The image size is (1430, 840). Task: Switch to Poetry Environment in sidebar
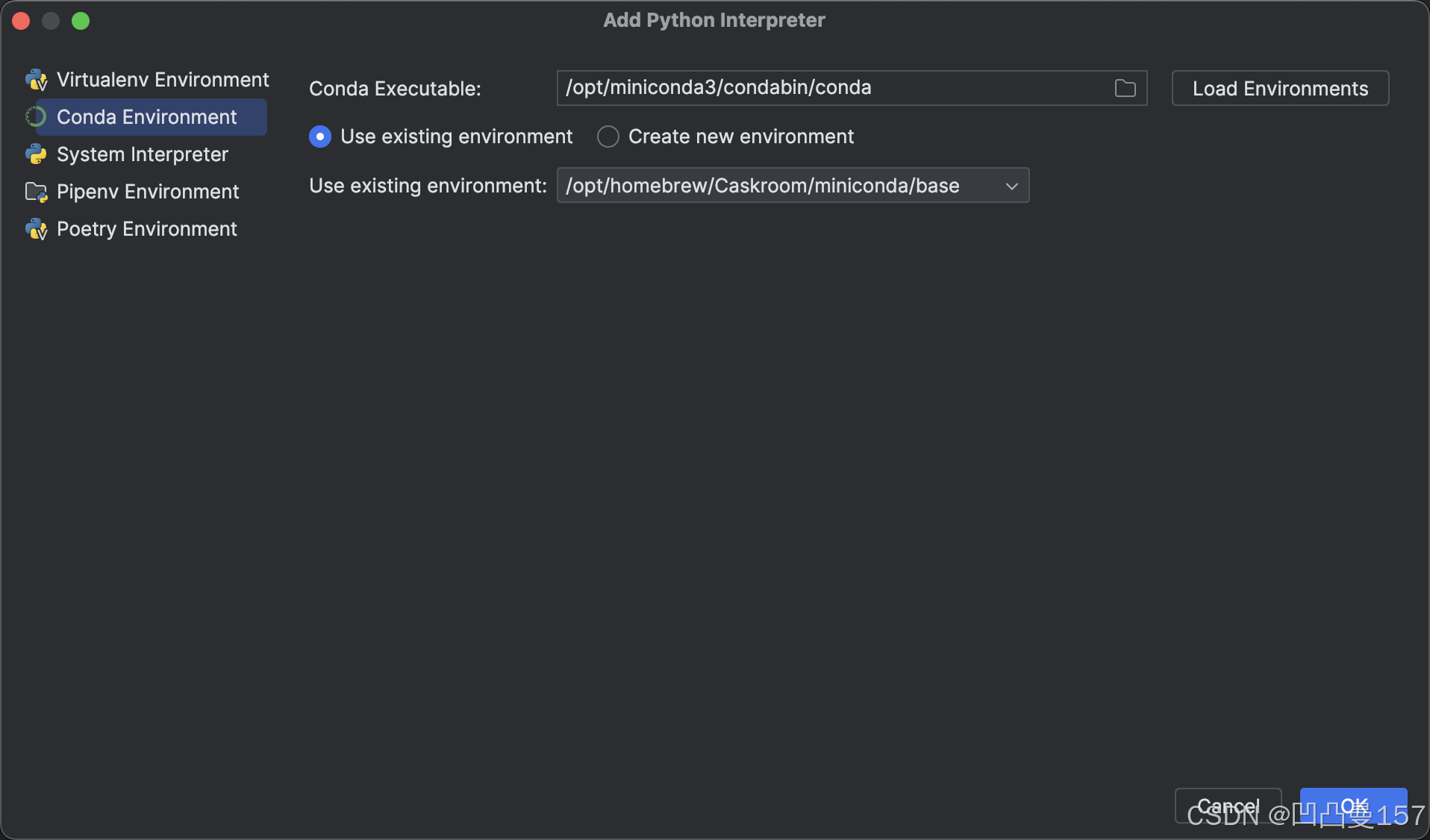147,229
